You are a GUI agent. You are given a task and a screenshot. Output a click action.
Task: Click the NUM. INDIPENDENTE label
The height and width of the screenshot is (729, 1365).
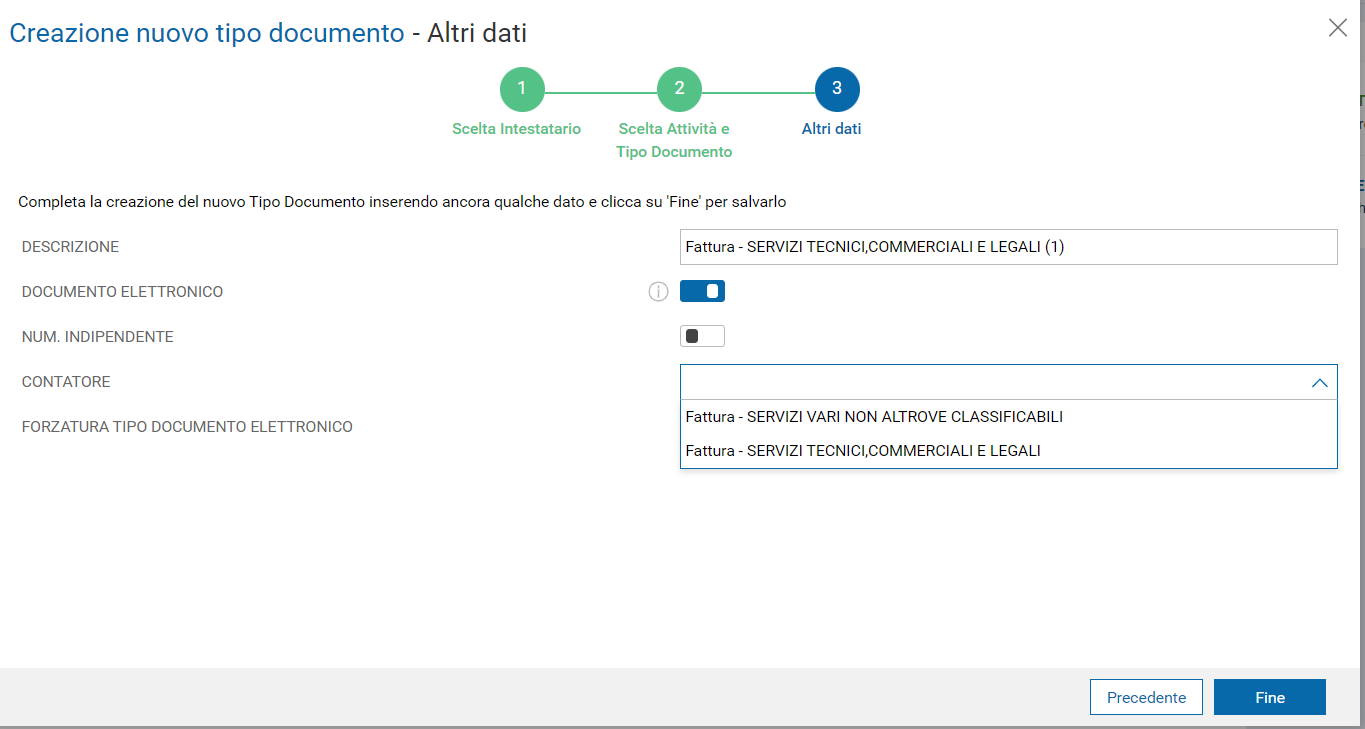click(x=98, y=337)
